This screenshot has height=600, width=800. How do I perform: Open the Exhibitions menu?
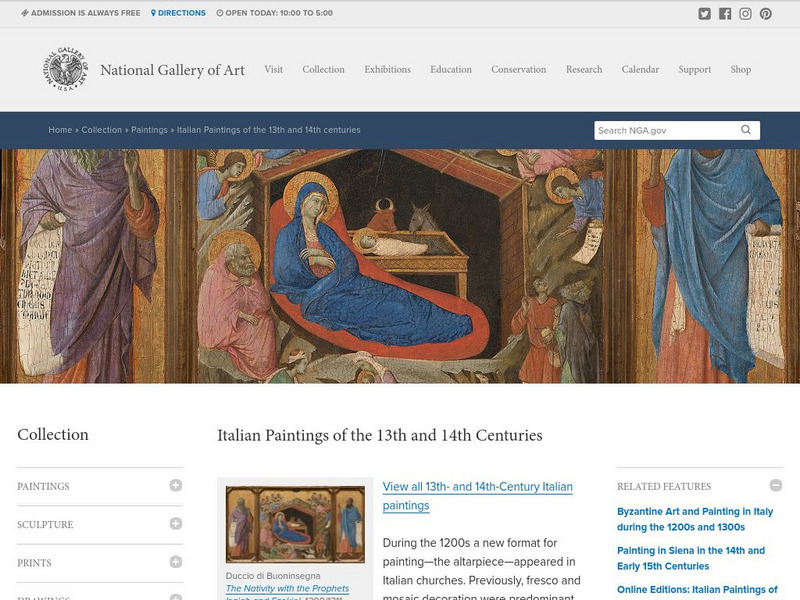tap(387, 69)
